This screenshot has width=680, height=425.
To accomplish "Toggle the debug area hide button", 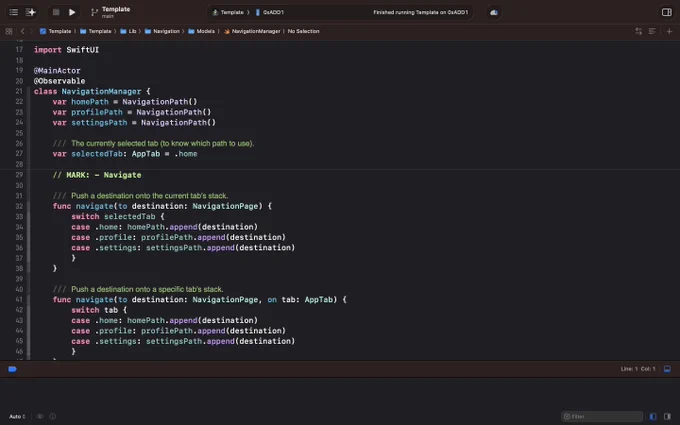I will (667, 369).
